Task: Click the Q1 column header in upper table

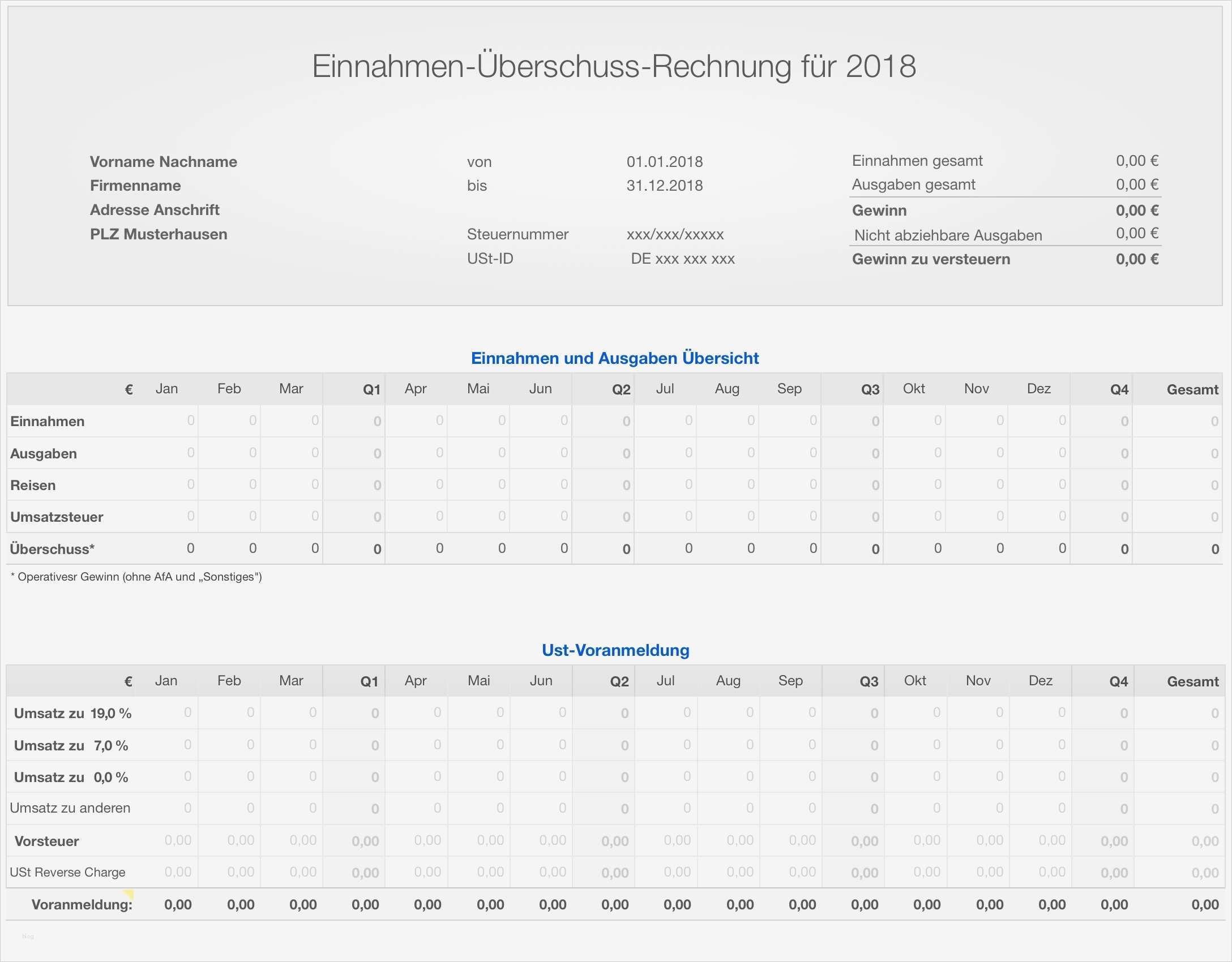Action: (x=371, y=389)
